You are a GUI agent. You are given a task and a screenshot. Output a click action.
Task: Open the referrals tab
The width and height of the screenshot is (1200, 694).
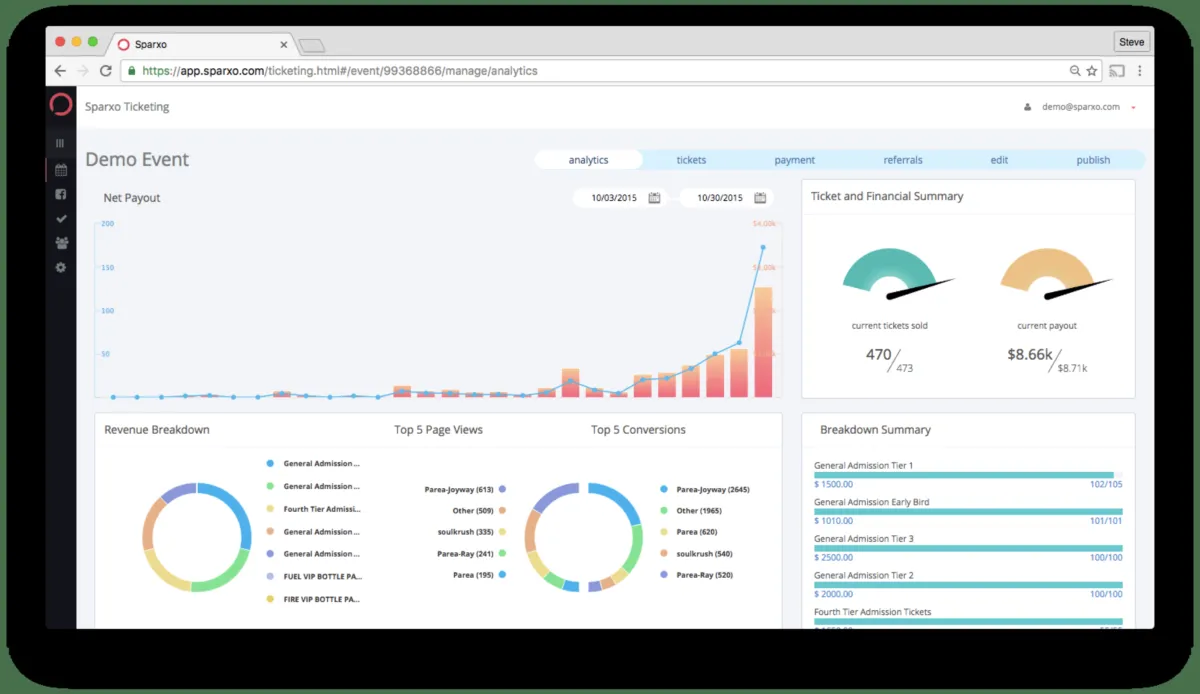(903, 160)
